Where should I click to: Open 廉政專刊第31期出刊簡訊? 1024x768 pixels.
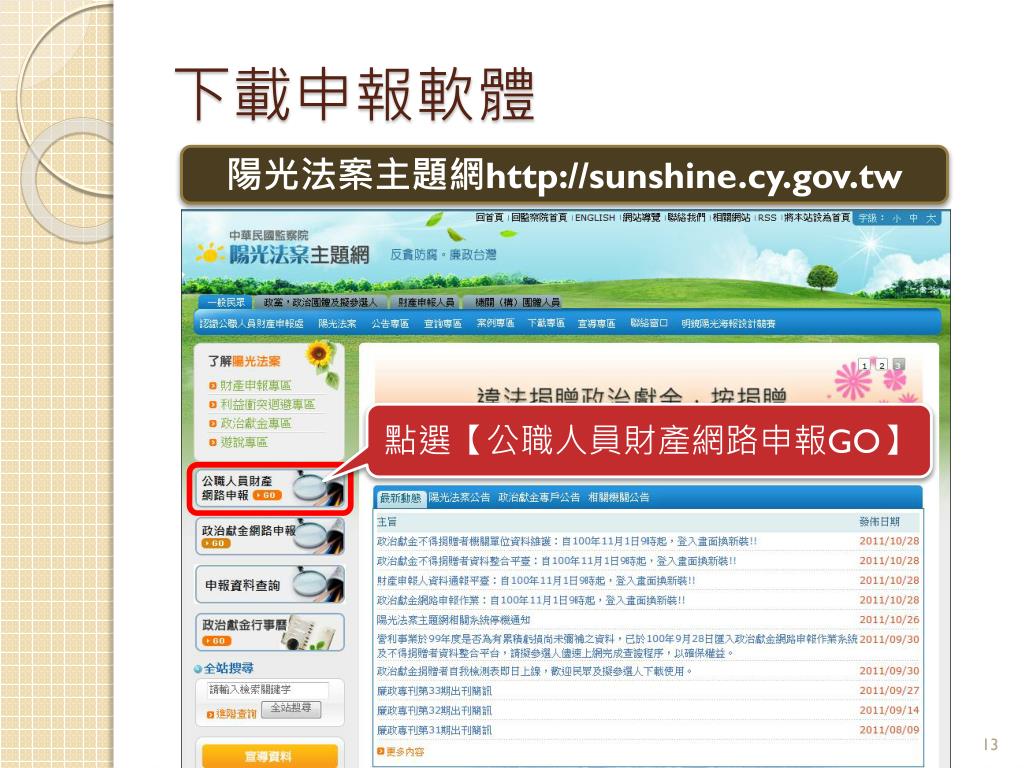tap(434, 730)
